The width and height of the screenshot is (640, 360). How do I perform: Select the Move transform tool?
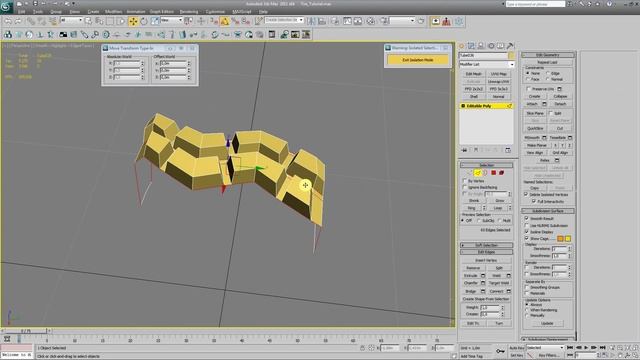[133, 21]
